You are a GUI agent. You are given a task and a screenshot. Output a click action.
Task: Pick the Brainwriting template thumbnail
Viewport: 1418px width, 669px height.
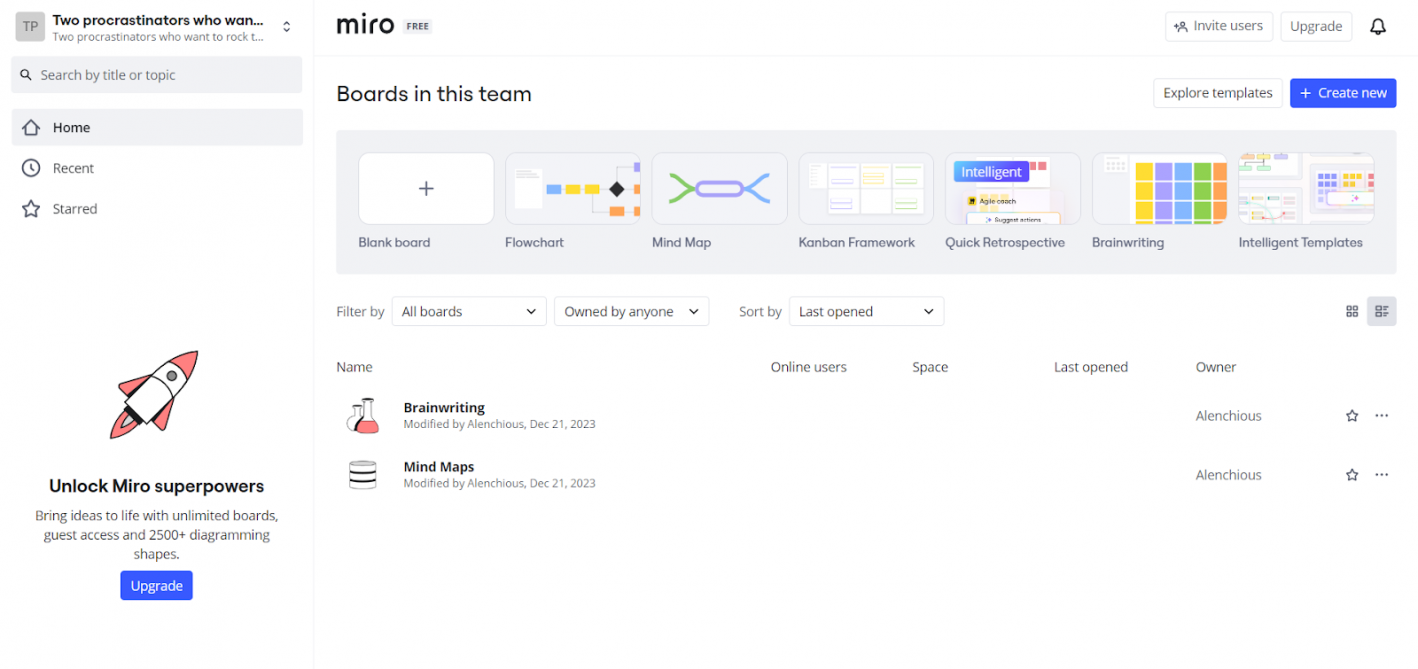click(x=1160, y=188)
